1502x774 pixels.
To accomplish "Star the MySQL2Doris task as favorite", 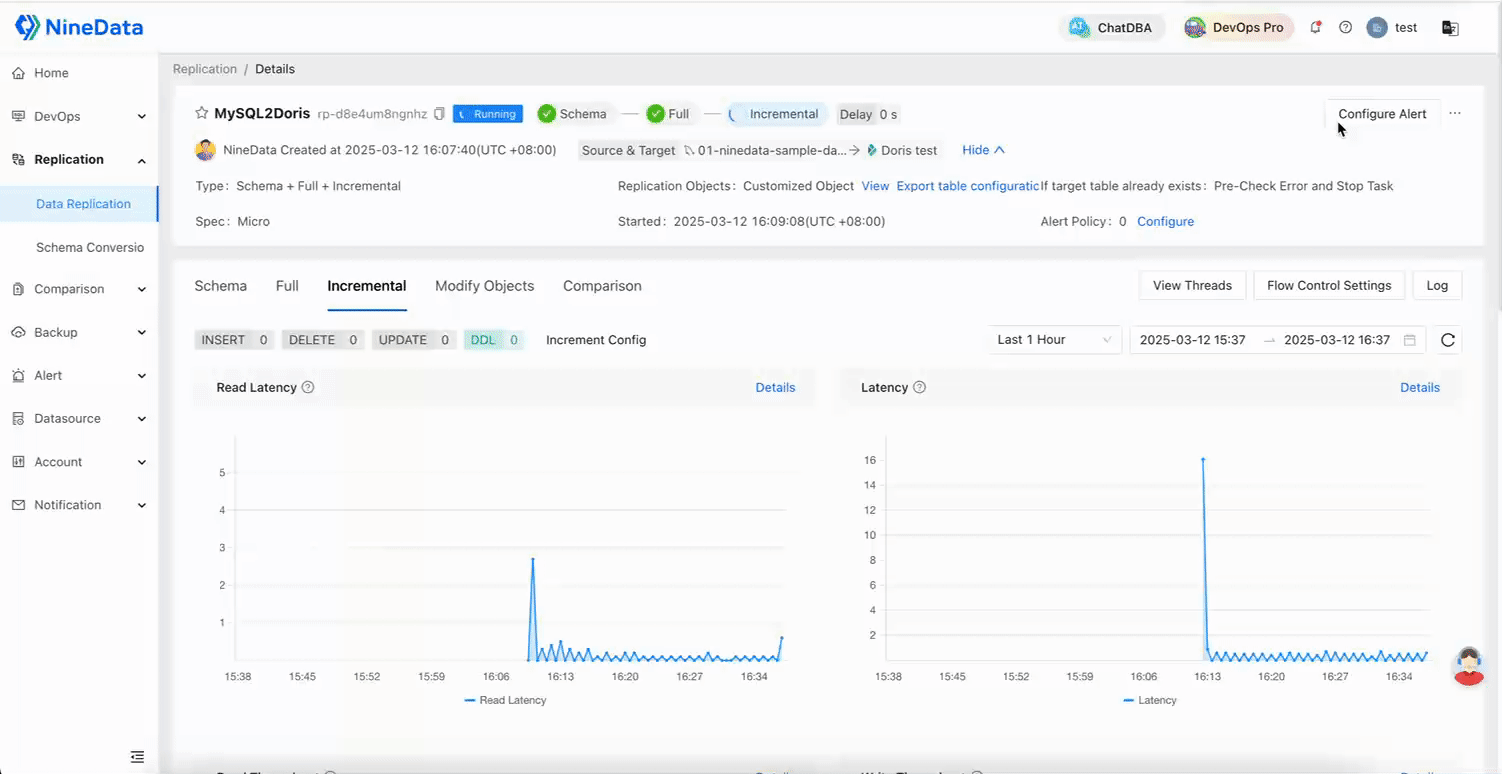I will point(202,114).
